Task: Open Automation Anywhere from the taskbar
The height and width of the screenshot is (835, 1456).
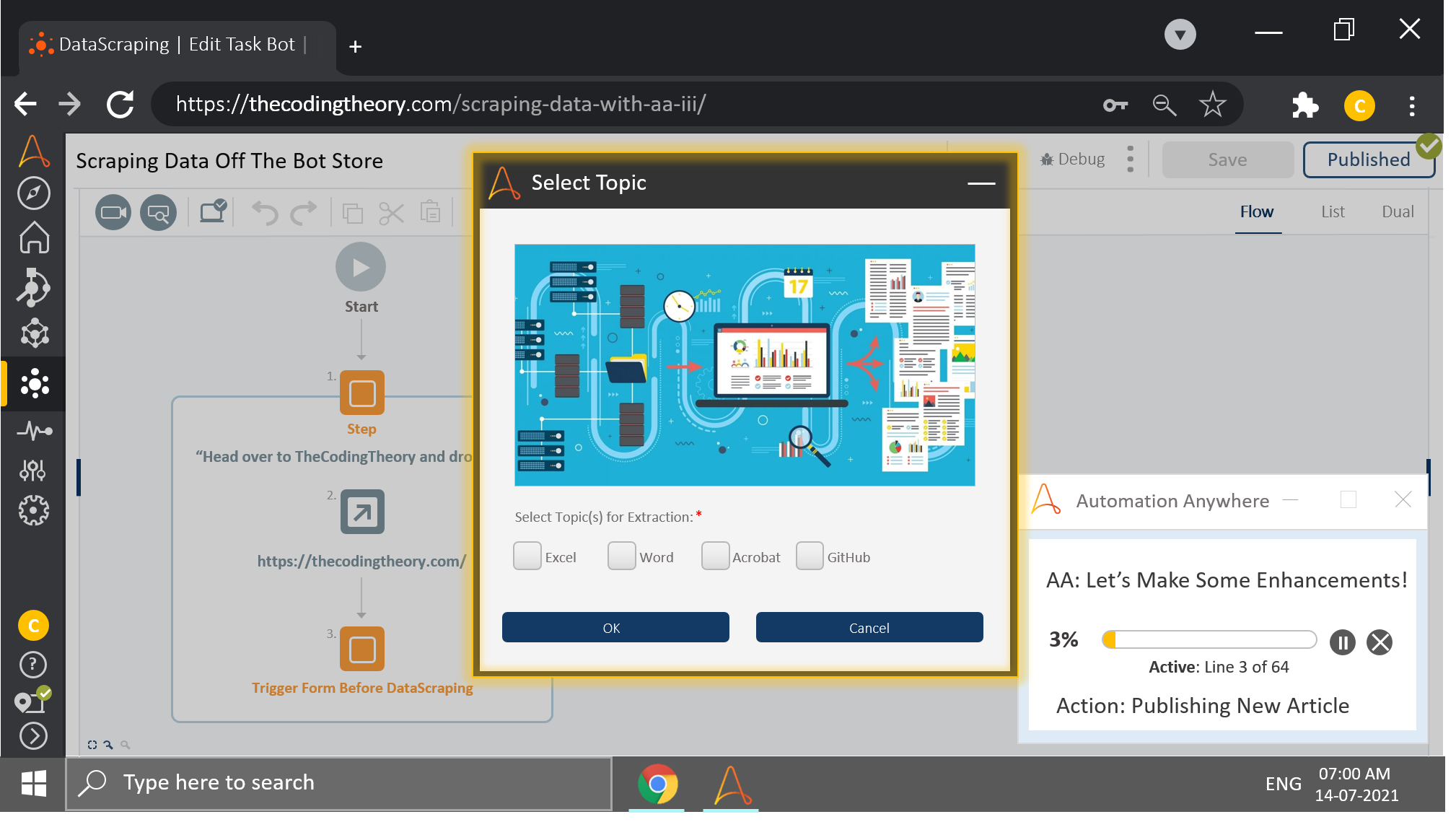Action: (x=732, y=785)
